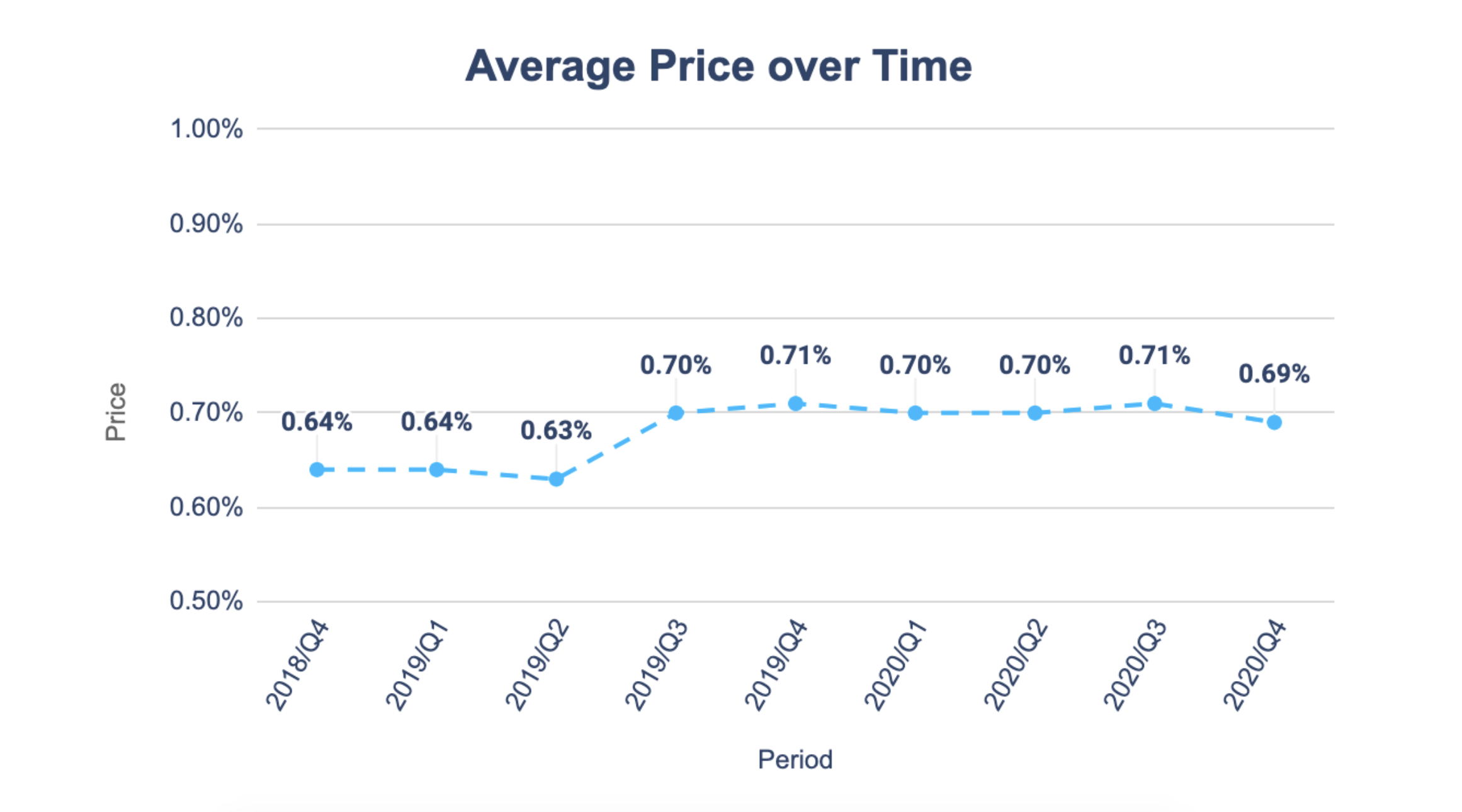The image size is (1462, 812).
Task: Select the "Period" x-axis title
Action: 795,759
